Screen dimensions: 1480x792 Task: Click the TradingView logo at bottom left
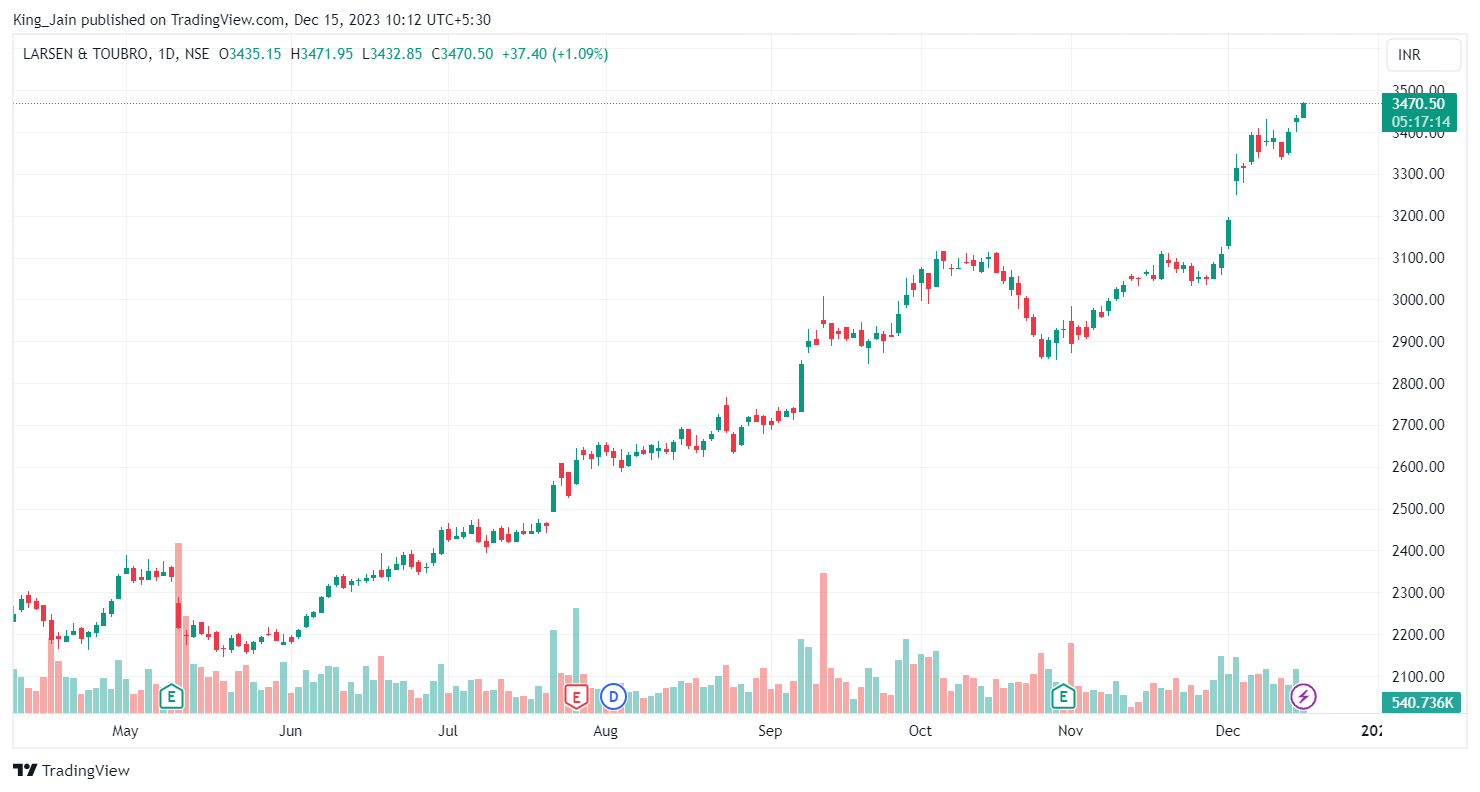click(71, 771)
